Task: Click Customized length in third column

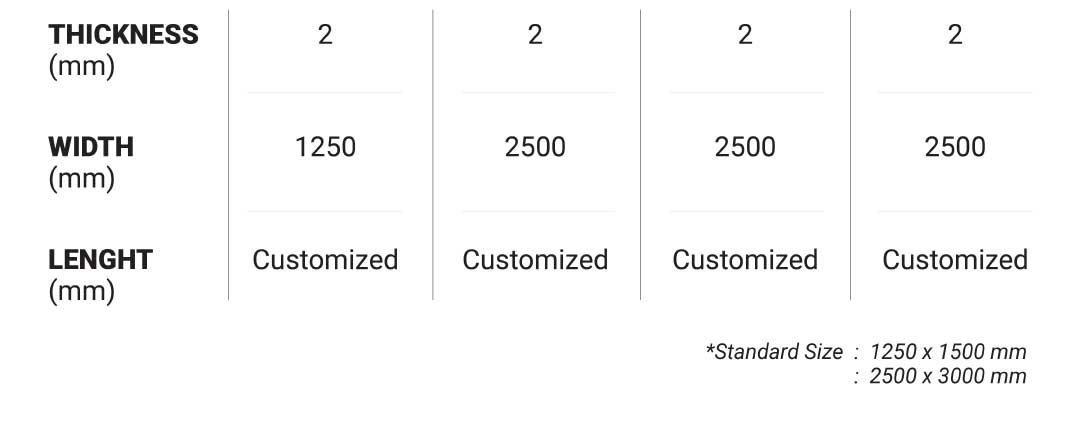Action: [745, 260]
